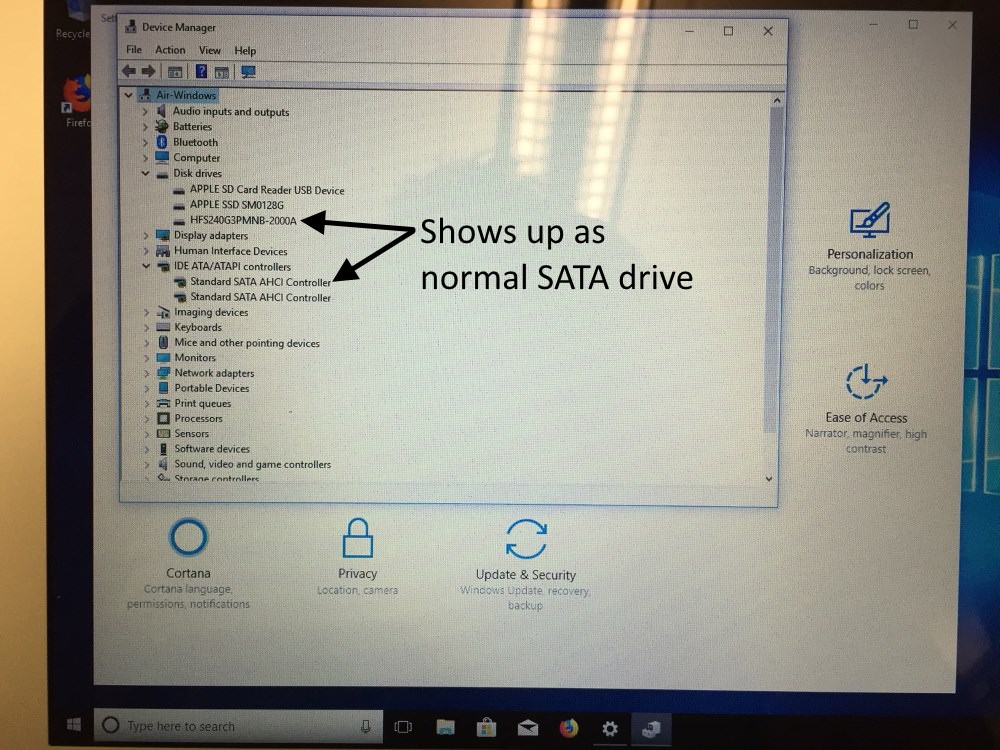Select Software devices label

pos(212,449)
